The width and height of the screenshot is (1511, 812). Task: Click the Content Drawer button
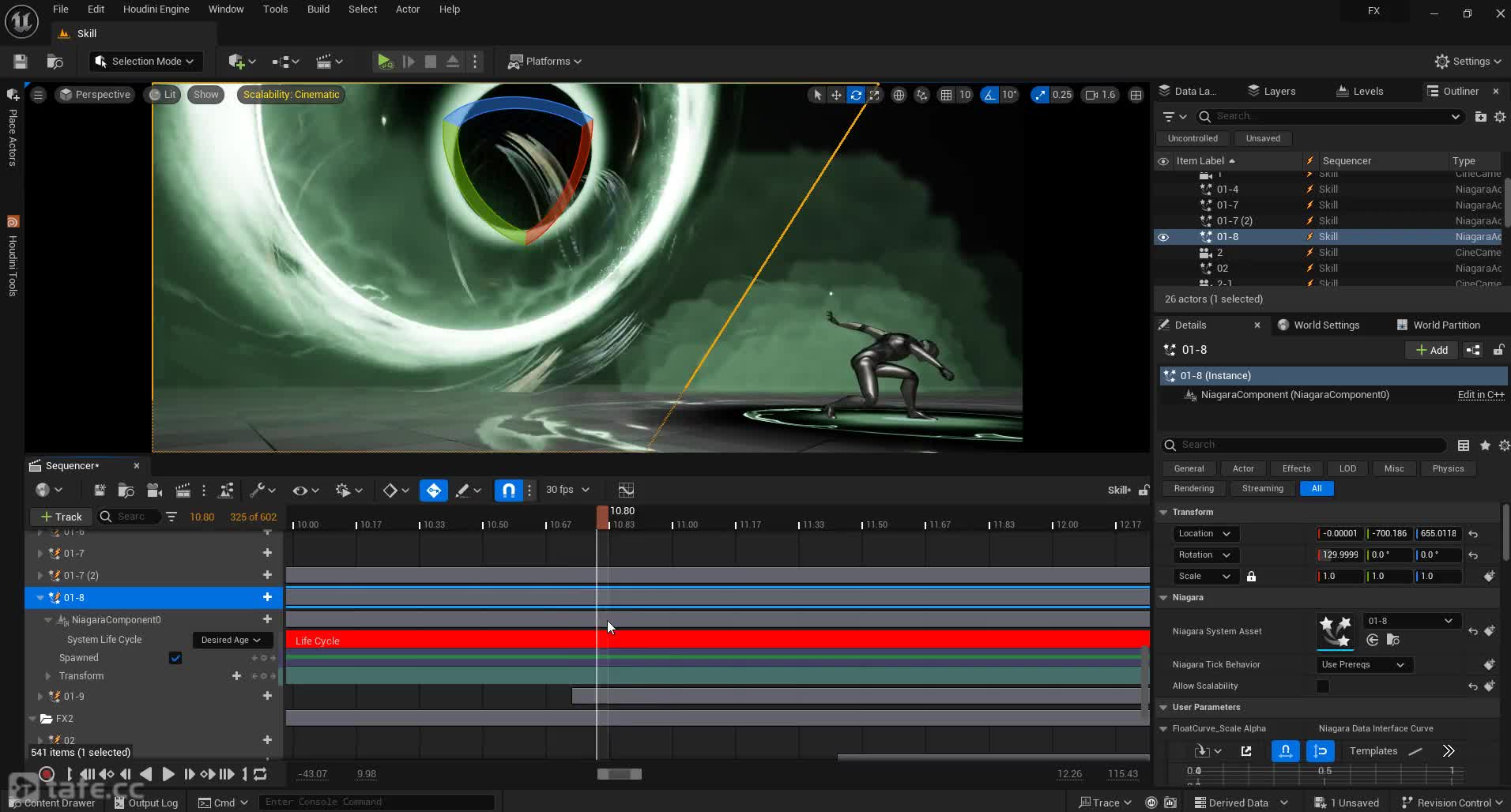click(52, 803)
